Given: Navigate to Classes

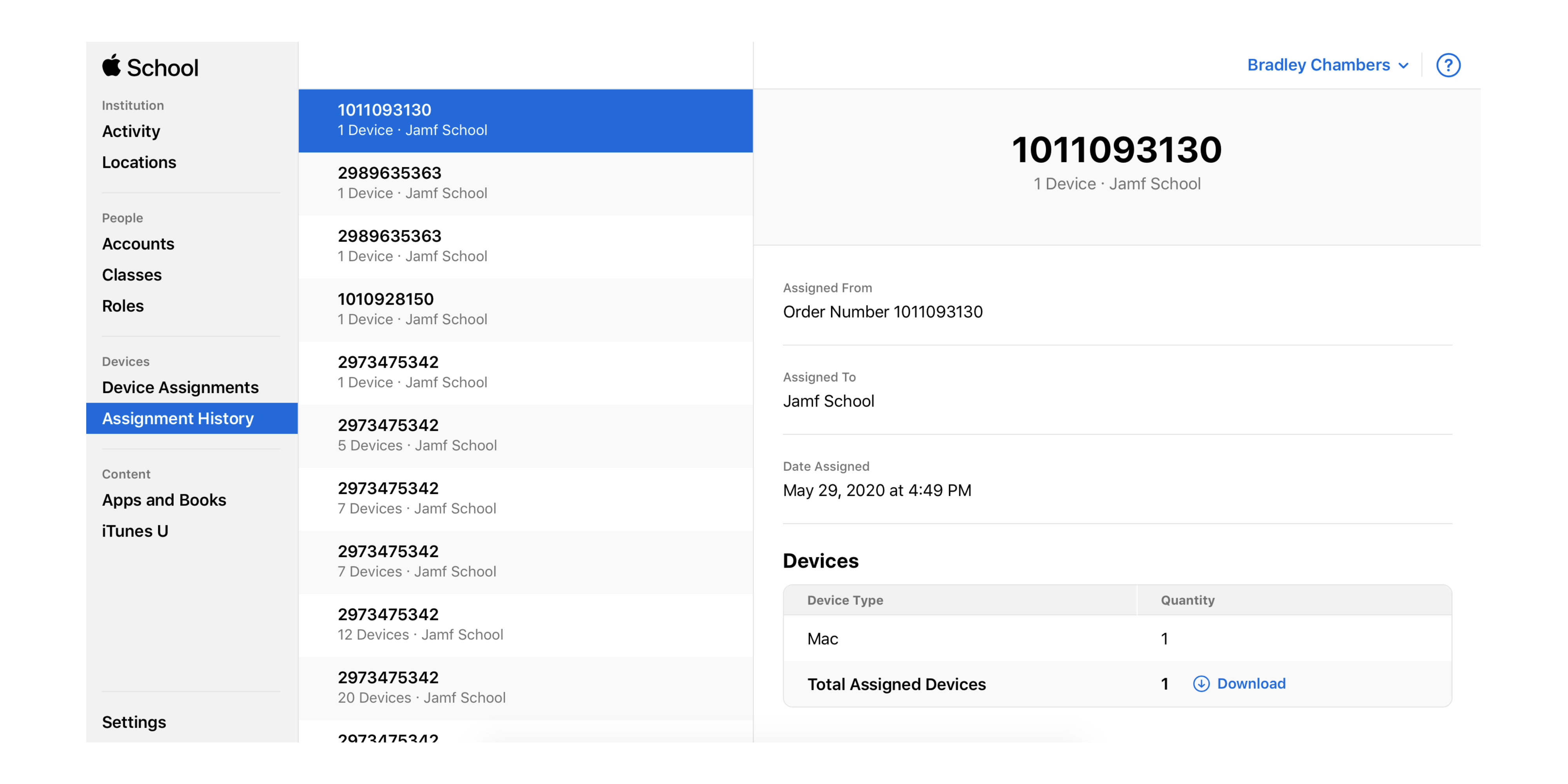Looking at the screenshot, I should pos(131,275).
